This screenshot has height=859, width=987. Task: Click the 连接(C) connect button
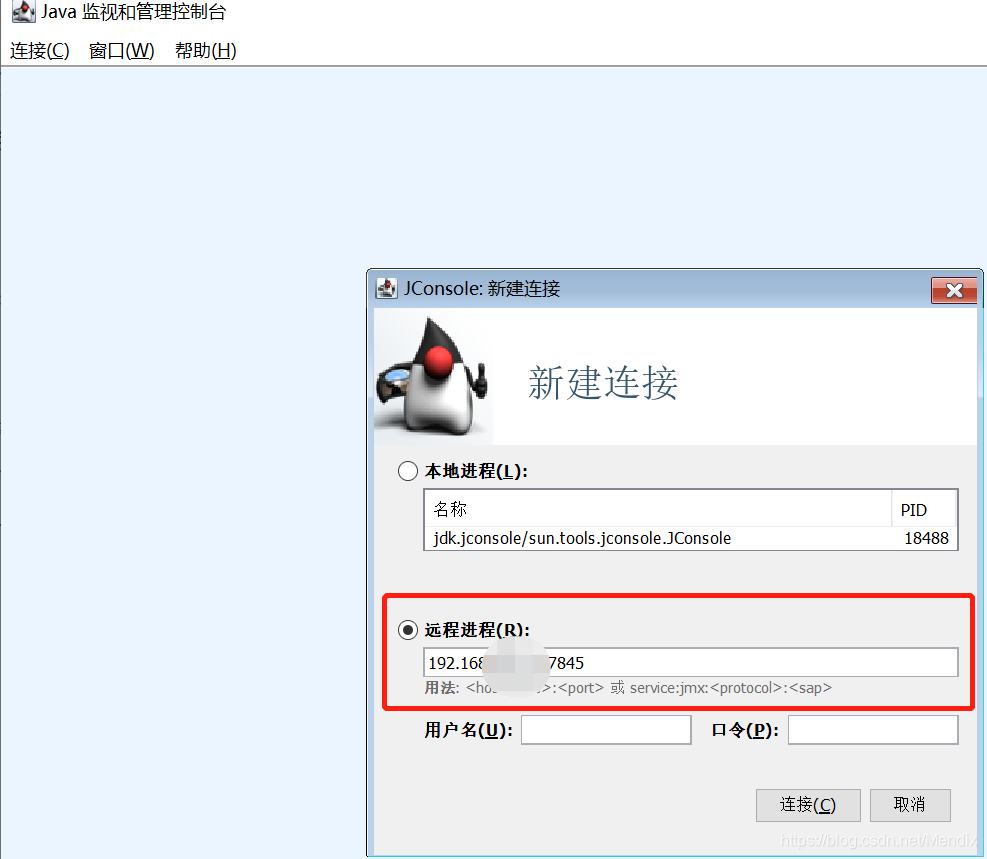[808, 805]
